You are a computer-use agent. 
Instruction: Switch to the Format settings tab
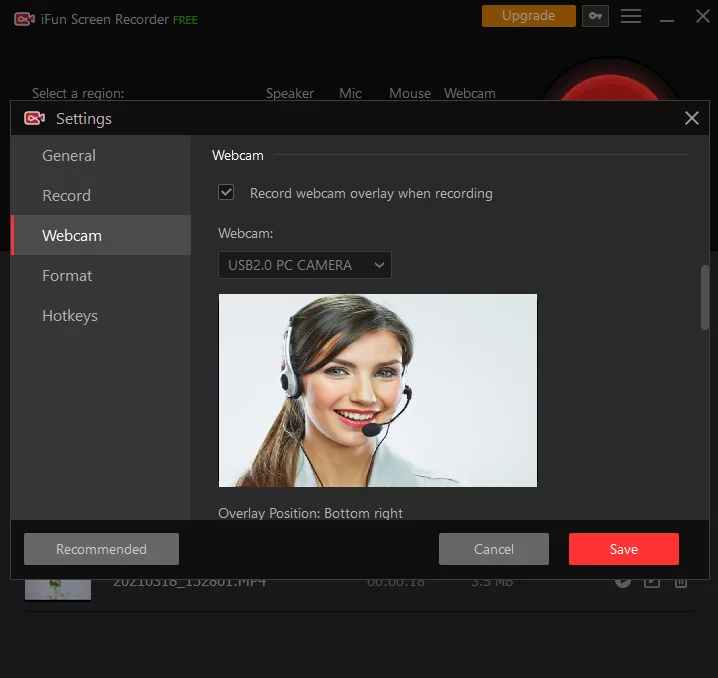[x=101, y=276]
